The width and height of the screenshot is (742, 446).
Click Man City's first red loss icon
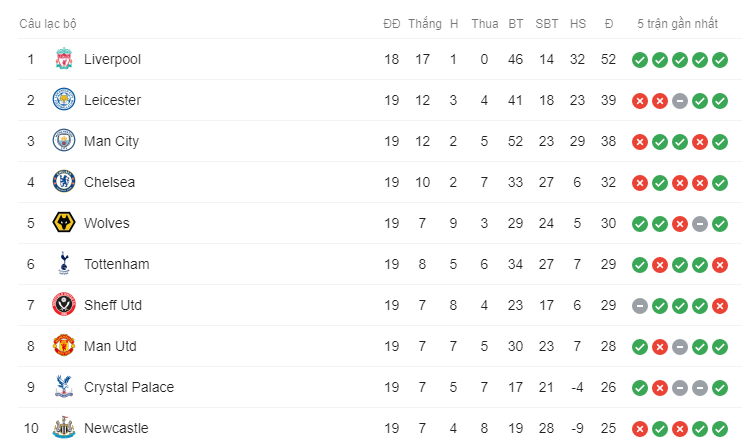coord(640,142)
